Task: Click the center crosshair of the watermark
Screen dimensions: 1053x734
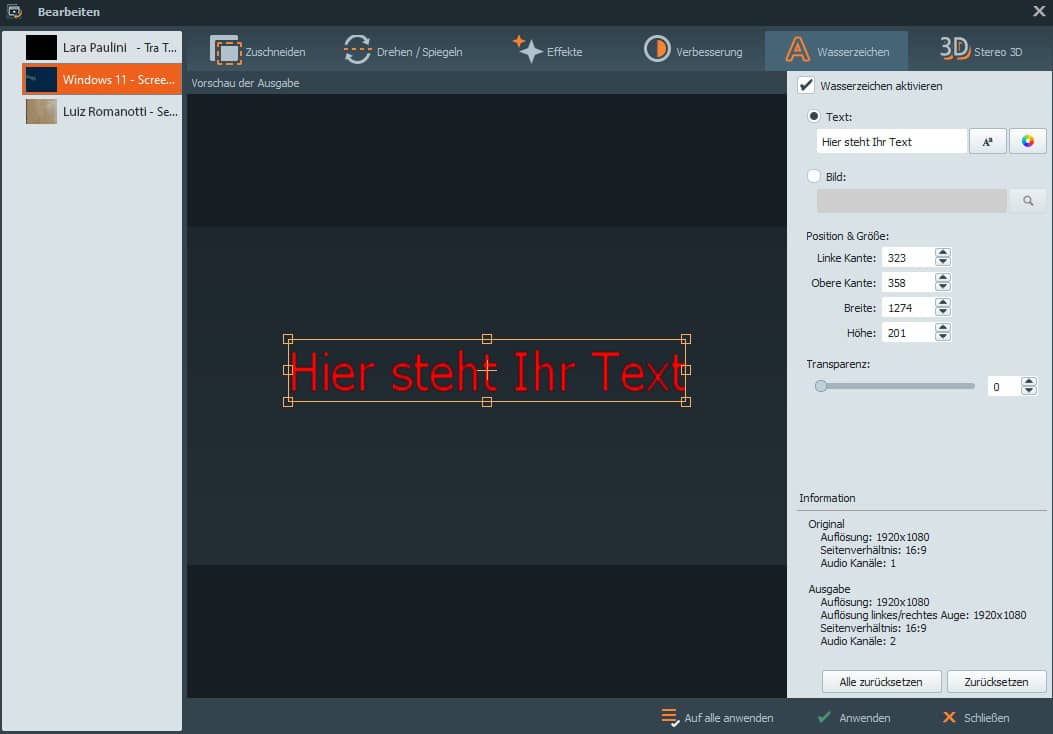Action: pos(487,369)
